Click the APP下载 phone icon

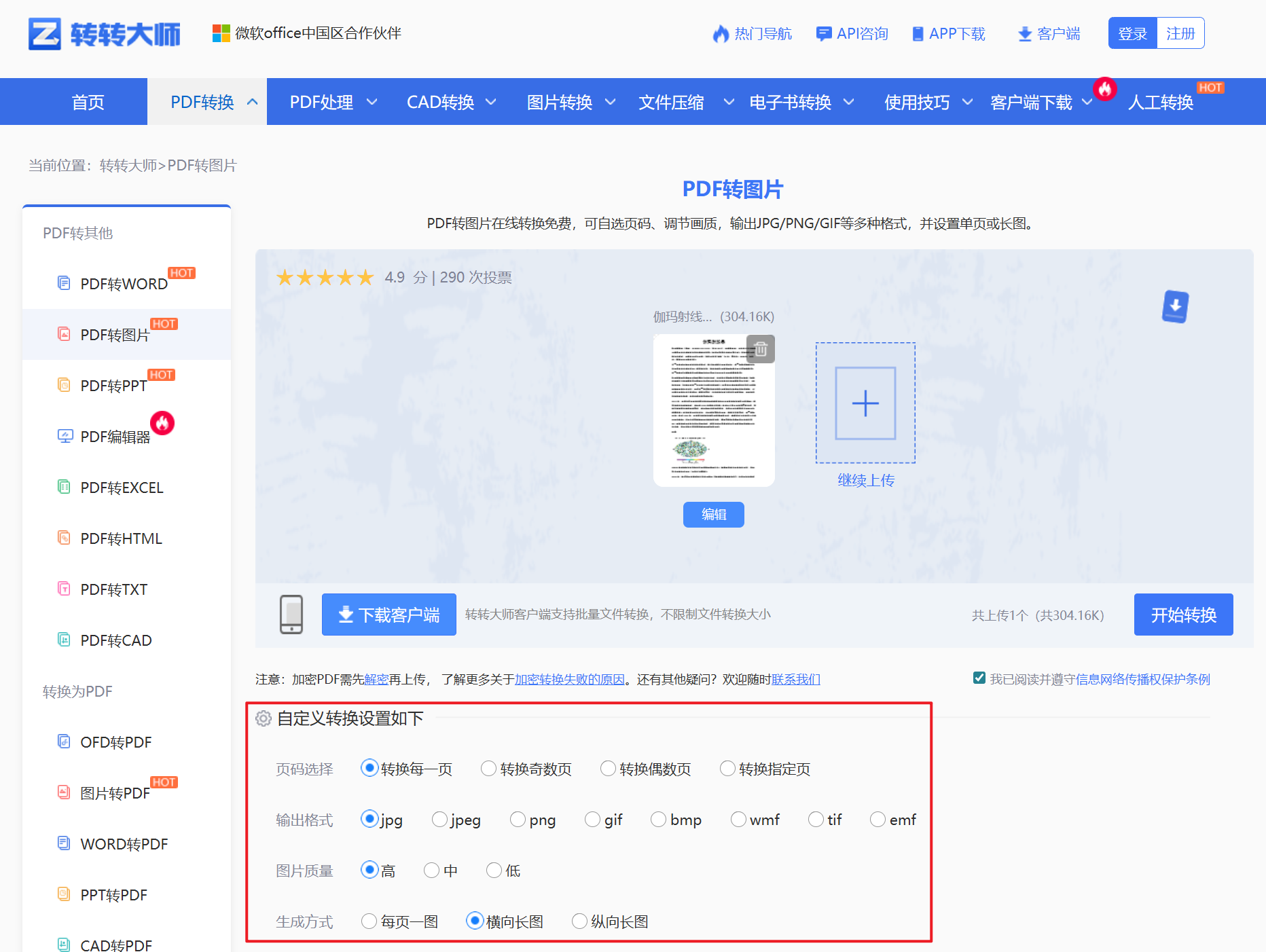click(917, 33)
